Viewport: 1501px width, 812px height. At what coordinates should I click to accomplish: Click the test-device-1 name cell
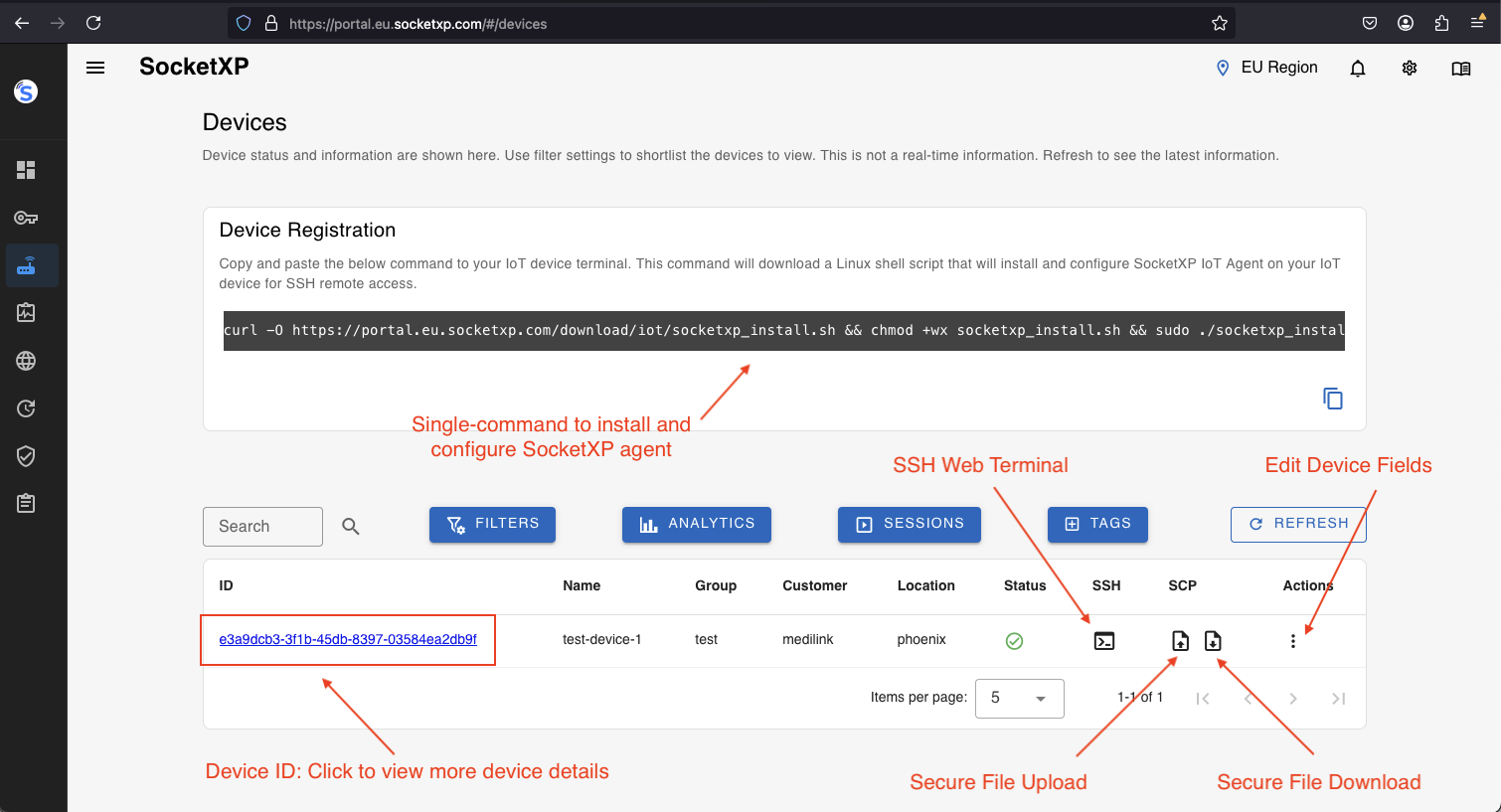point(601,639)
